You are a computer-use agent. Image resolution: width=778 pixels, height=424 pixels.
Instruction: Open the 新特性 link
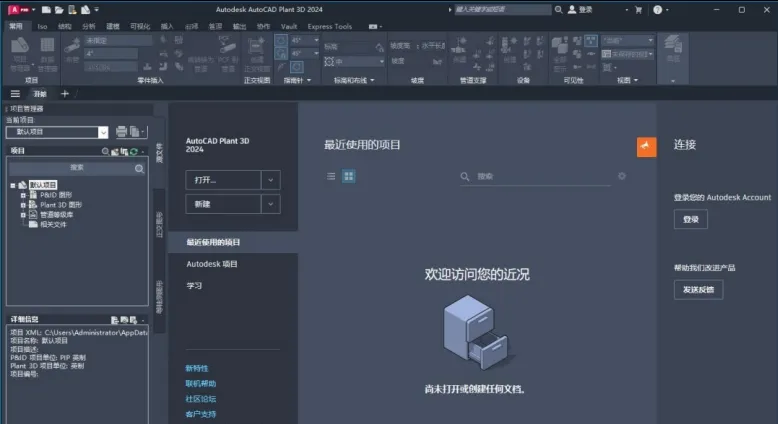[x=197, y=368]
